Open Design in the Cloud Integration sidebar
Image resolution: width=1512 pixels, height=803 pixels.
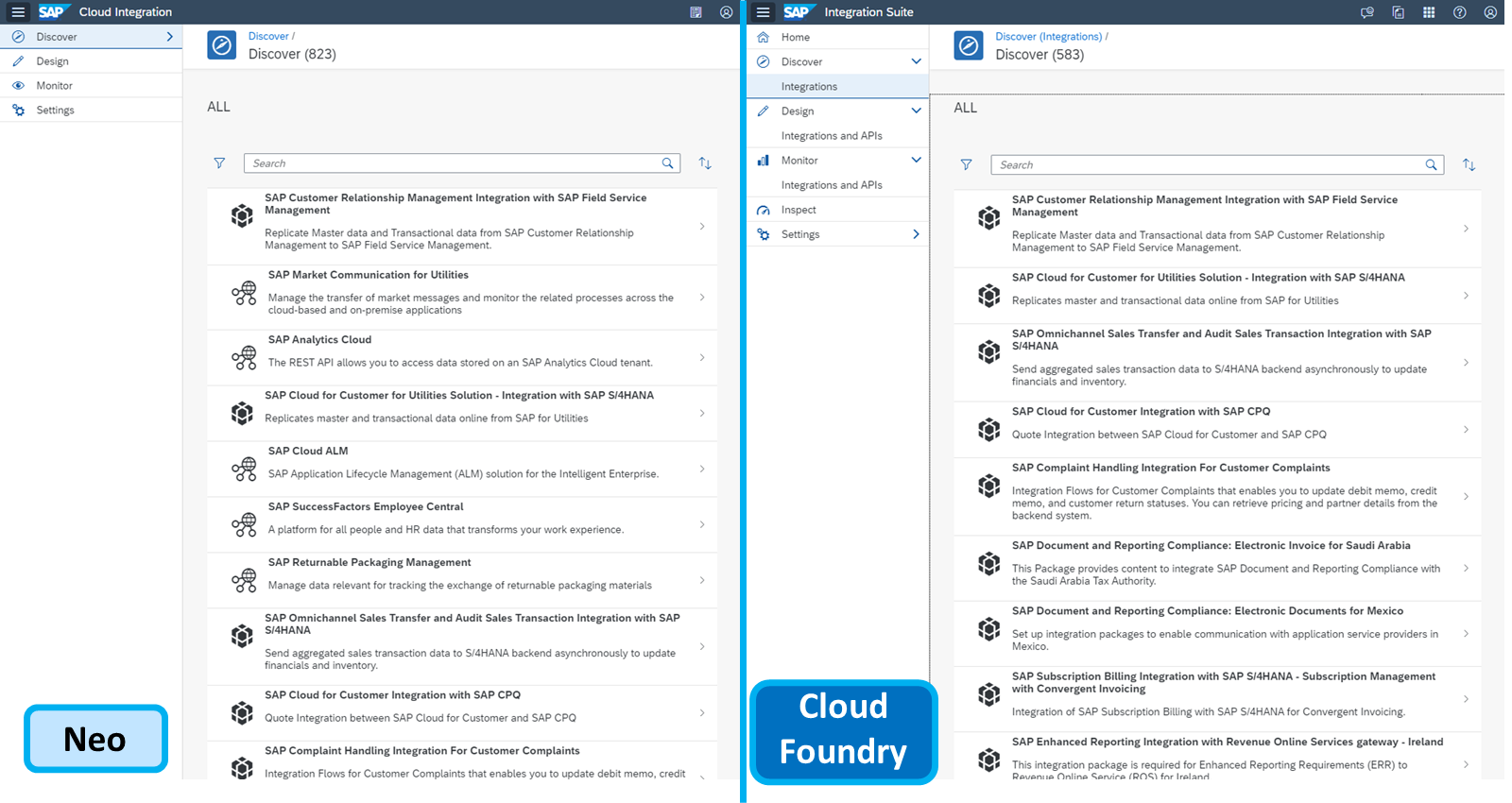tap(91, 61)
